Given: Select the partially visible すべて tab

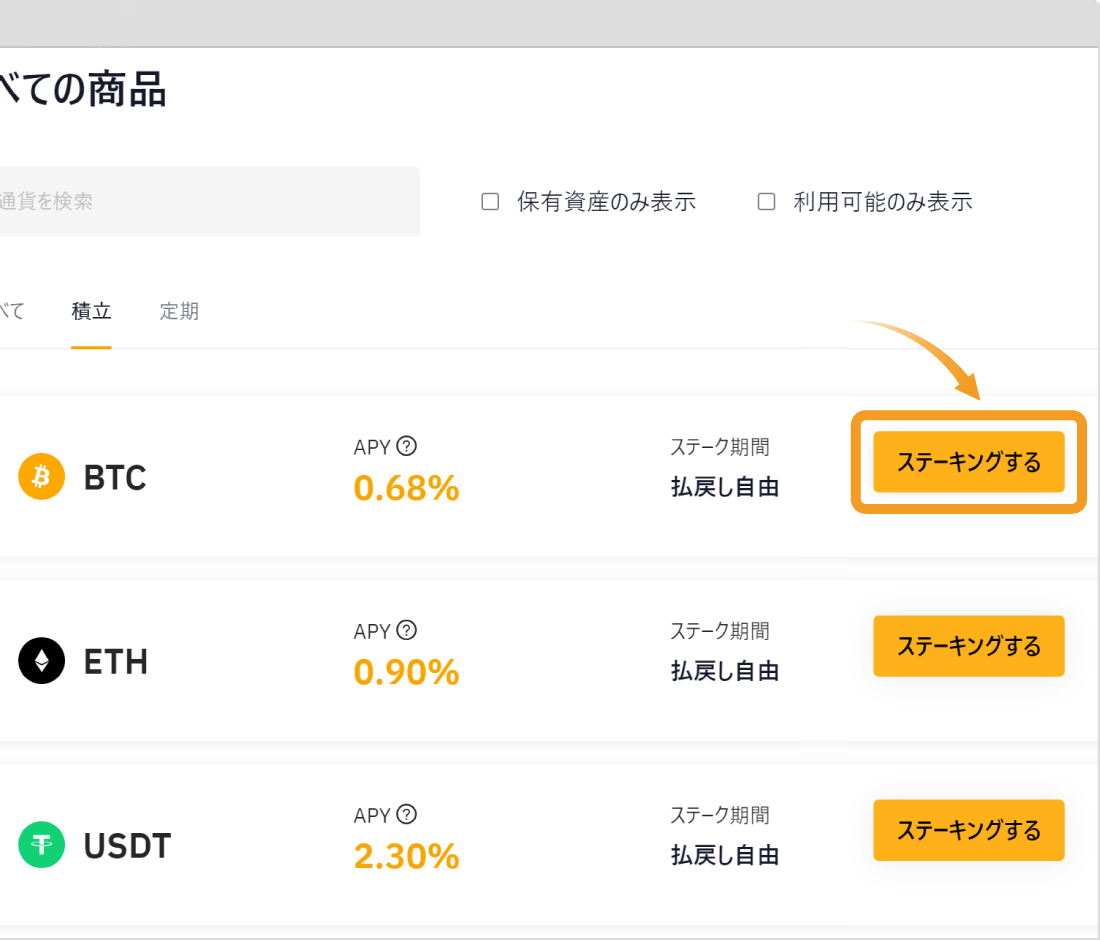Looking at the screenshot, I should click(12, 311).
